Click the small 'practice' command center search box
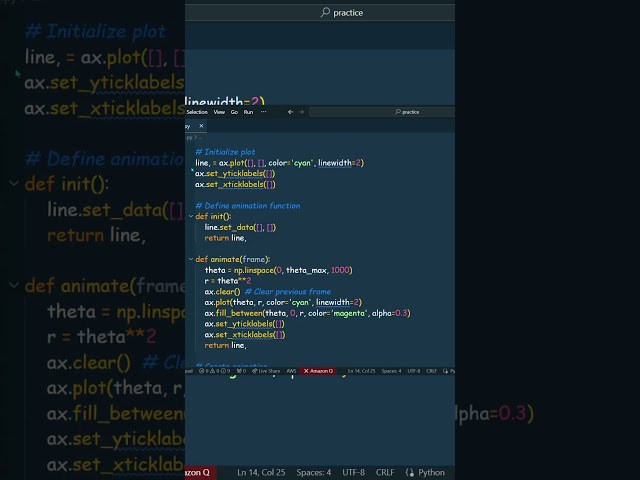The width and height of the screenshot is (640, 480). point(382,112)
